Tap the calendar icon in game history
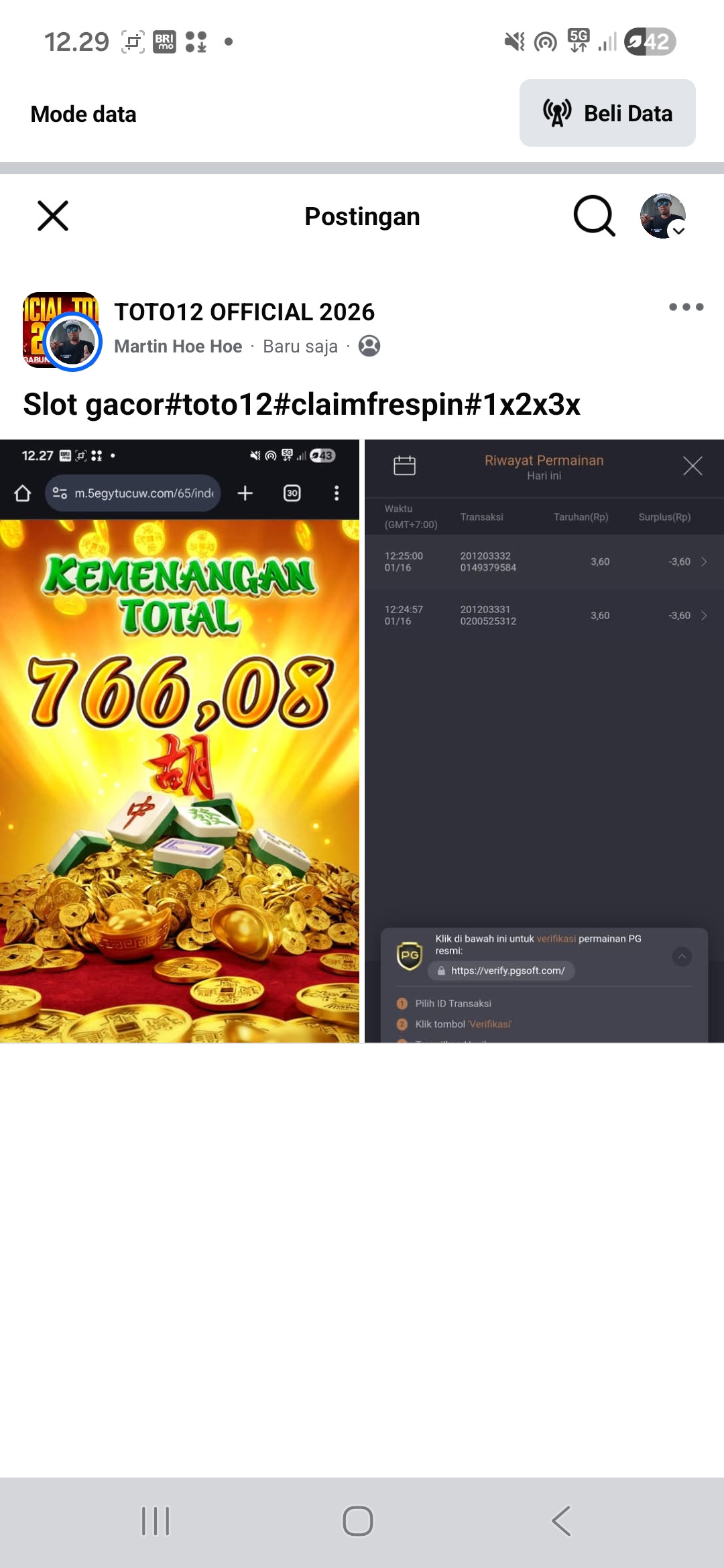This screenshot has width=724, height=1568. 404,465
